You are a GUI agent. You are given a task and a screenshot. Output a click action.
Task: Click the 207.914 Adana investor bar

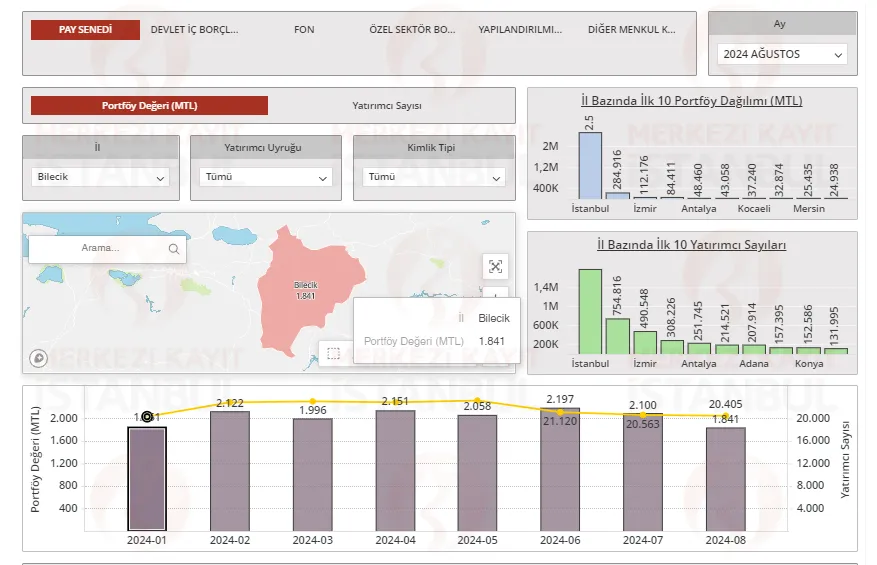753,349
